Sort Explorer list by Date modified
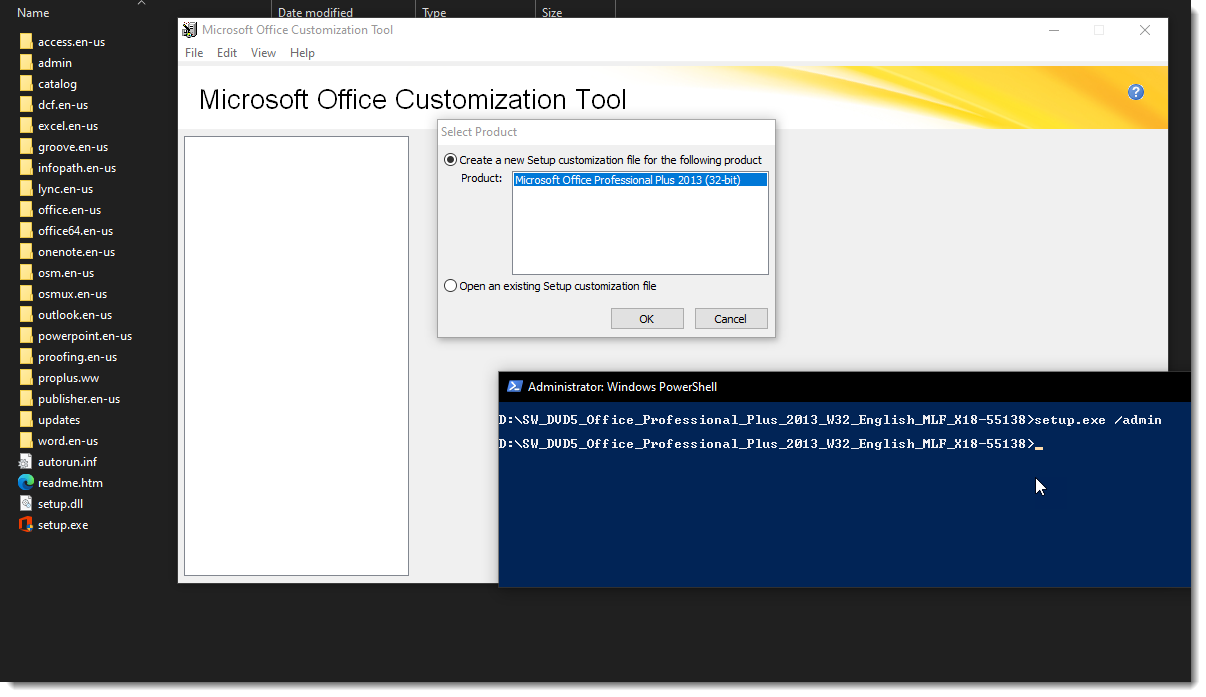Screen dimensions: 1206x697 [x=315, y=13]
